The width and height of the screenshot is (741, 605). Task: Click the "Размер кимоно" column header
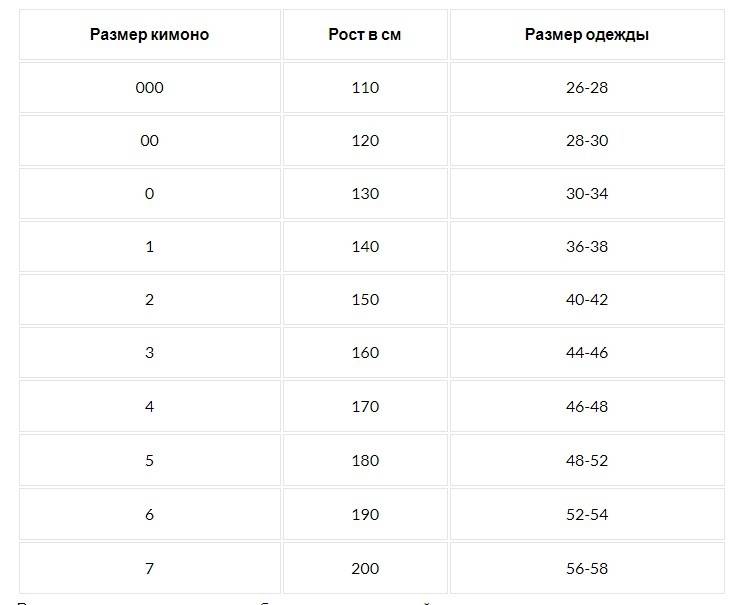[x=150, y=34]
